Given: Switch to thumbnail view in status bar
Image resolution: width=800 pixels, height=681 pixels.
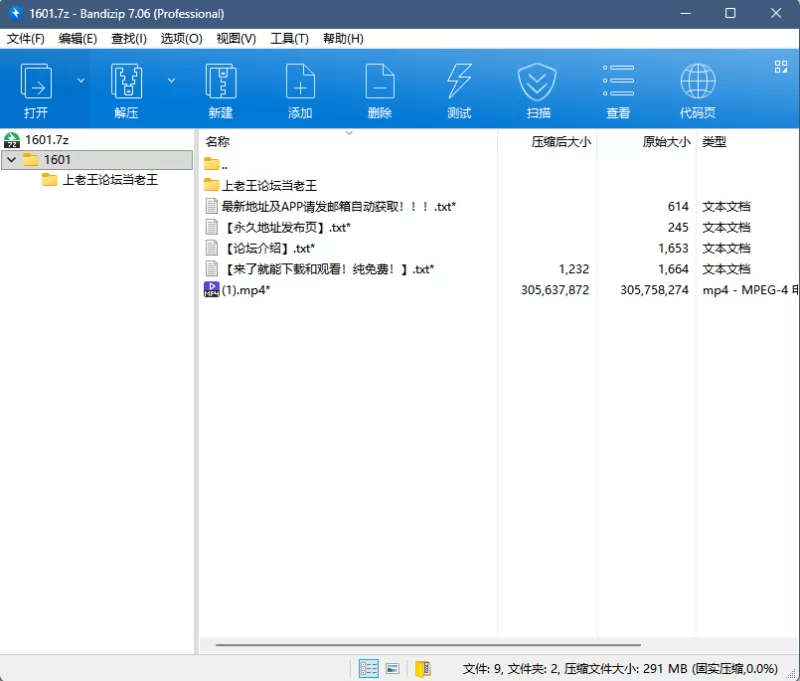Looking at the screenshot, I should click(393, 668).
